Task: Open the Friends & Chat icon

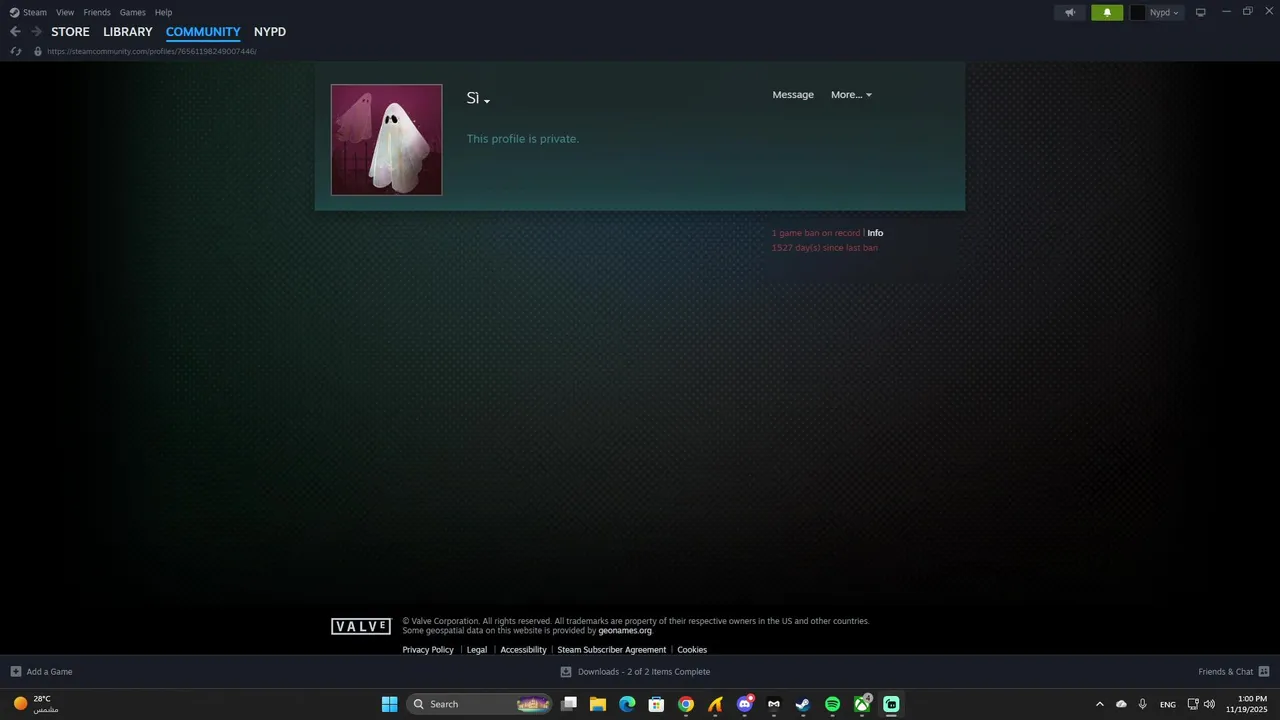Action: (x=1264, y=671)
